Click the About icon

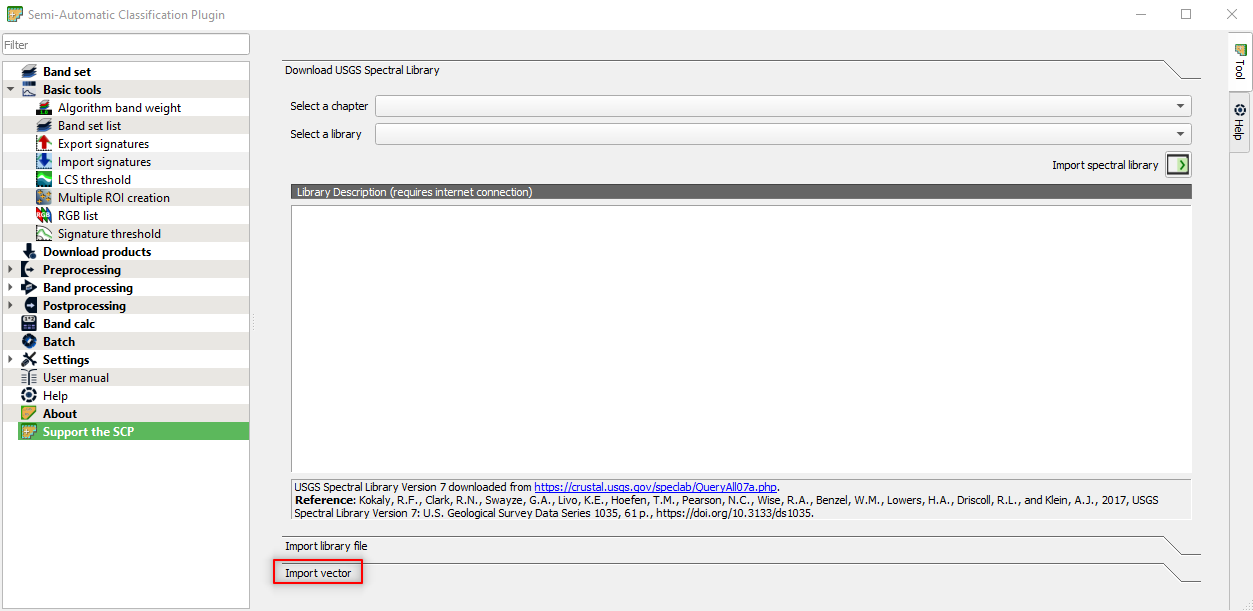[x=29, y=414]
